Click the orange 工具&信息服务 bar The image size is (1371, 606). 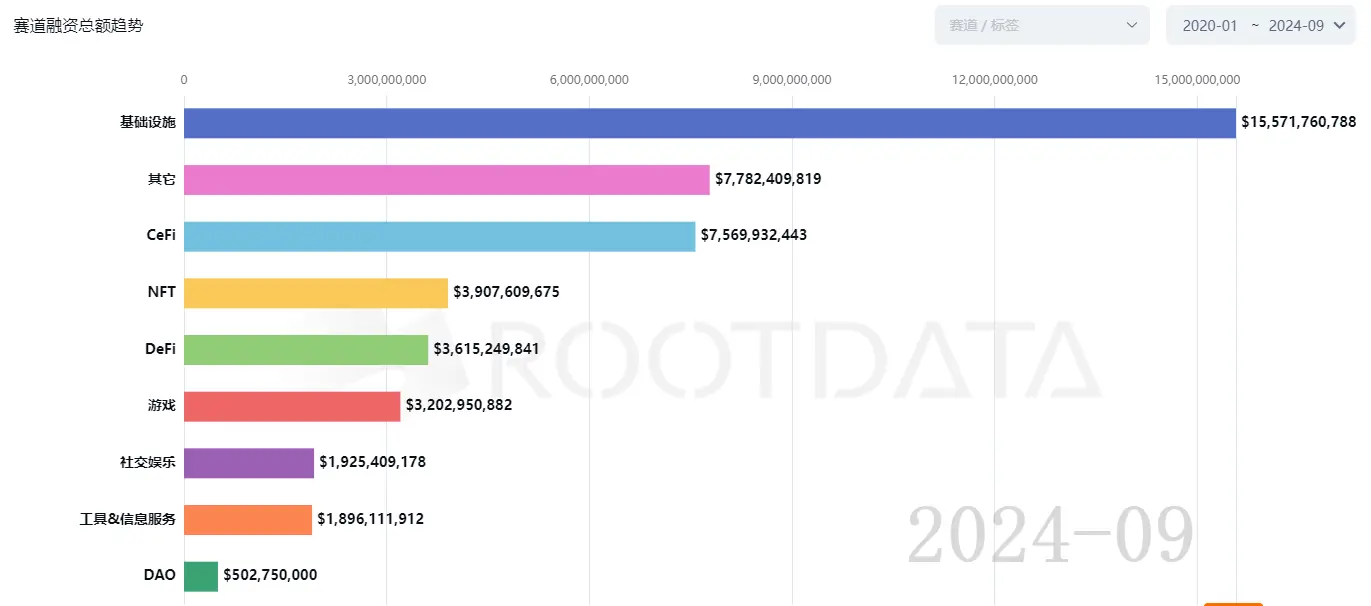click(x=247, y=520)
